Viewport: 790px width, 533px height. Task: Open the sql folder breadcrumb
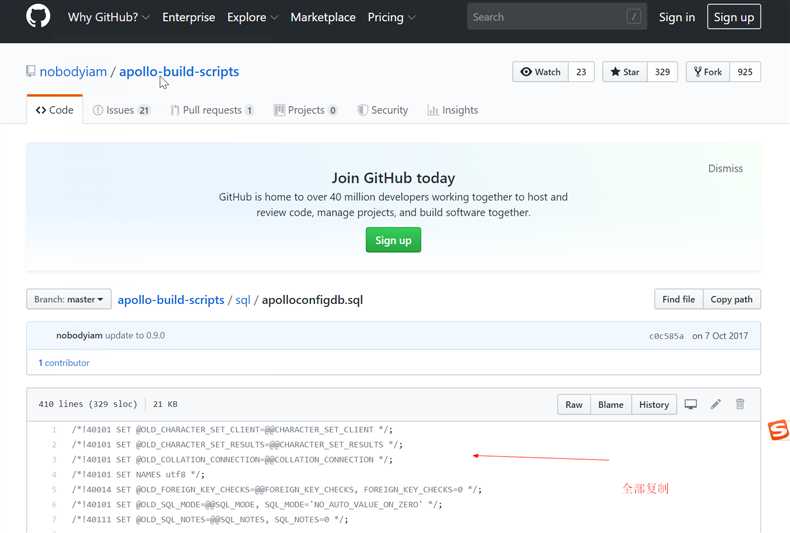[242, 300]
